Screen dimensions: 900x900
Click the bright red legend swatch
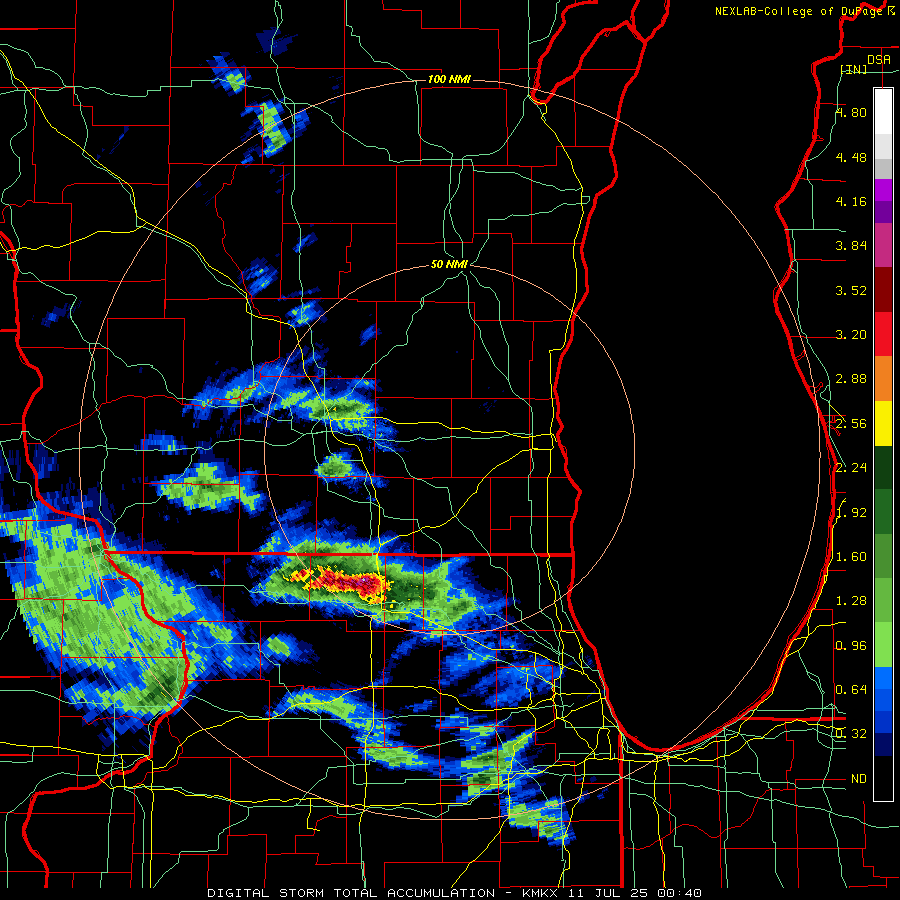883,334
